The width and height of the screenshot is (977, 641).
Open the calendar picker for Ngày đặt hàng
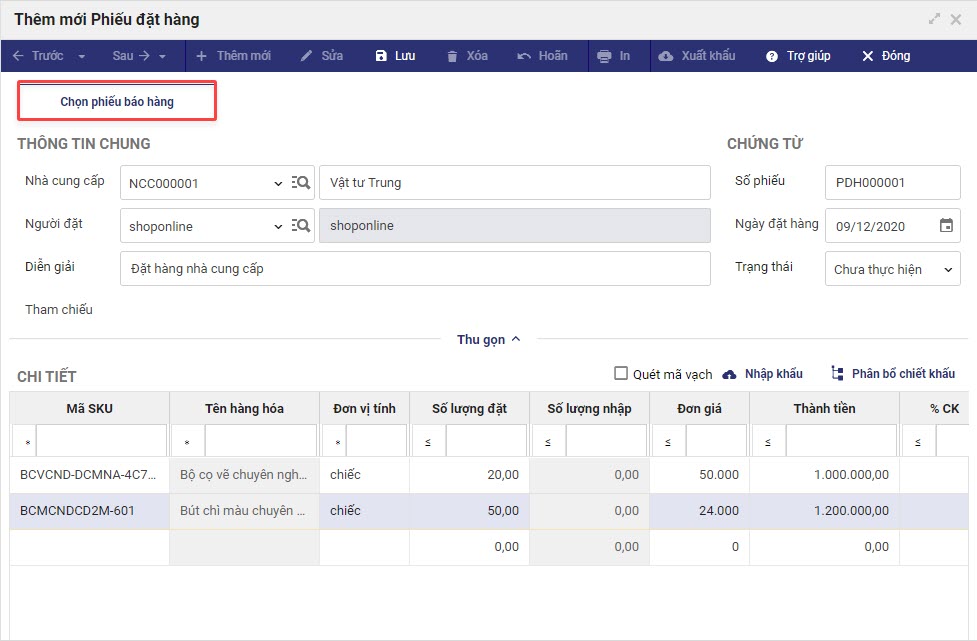coord(946,226)
